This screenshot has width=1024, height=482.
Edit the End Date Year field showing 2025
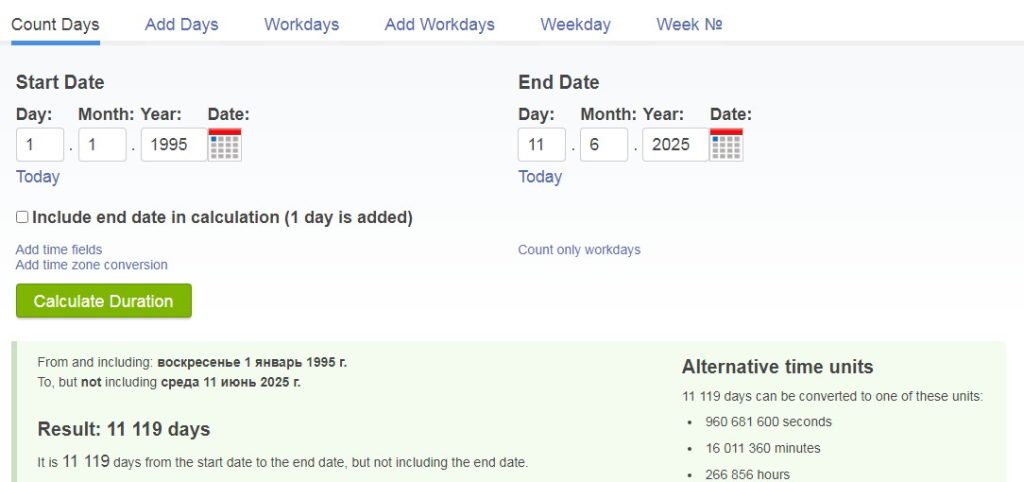675,144
